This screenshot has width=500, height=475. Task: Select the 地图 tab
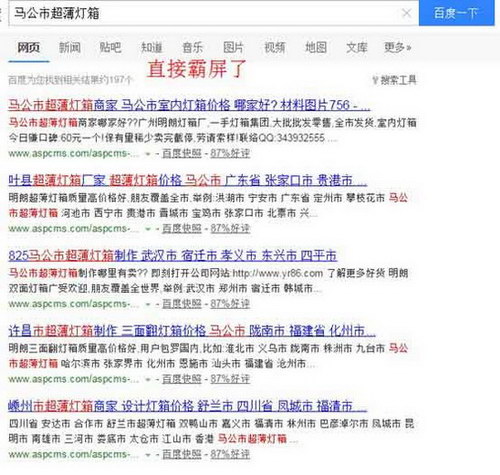[x=316, y=47]
